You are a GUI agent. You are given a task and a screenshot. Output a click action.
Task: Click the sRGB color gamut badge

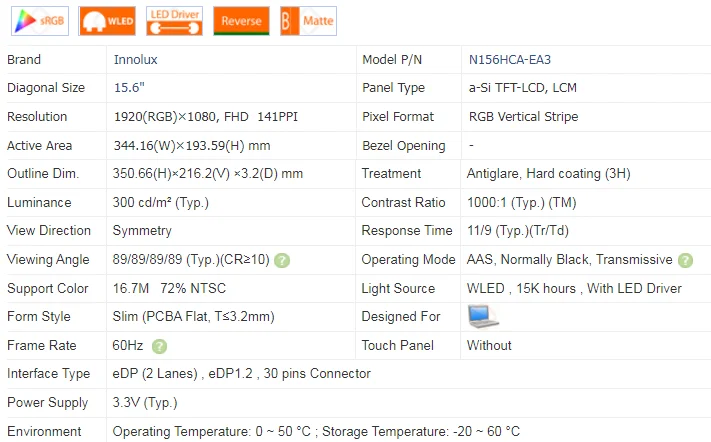tap(40, 21)
